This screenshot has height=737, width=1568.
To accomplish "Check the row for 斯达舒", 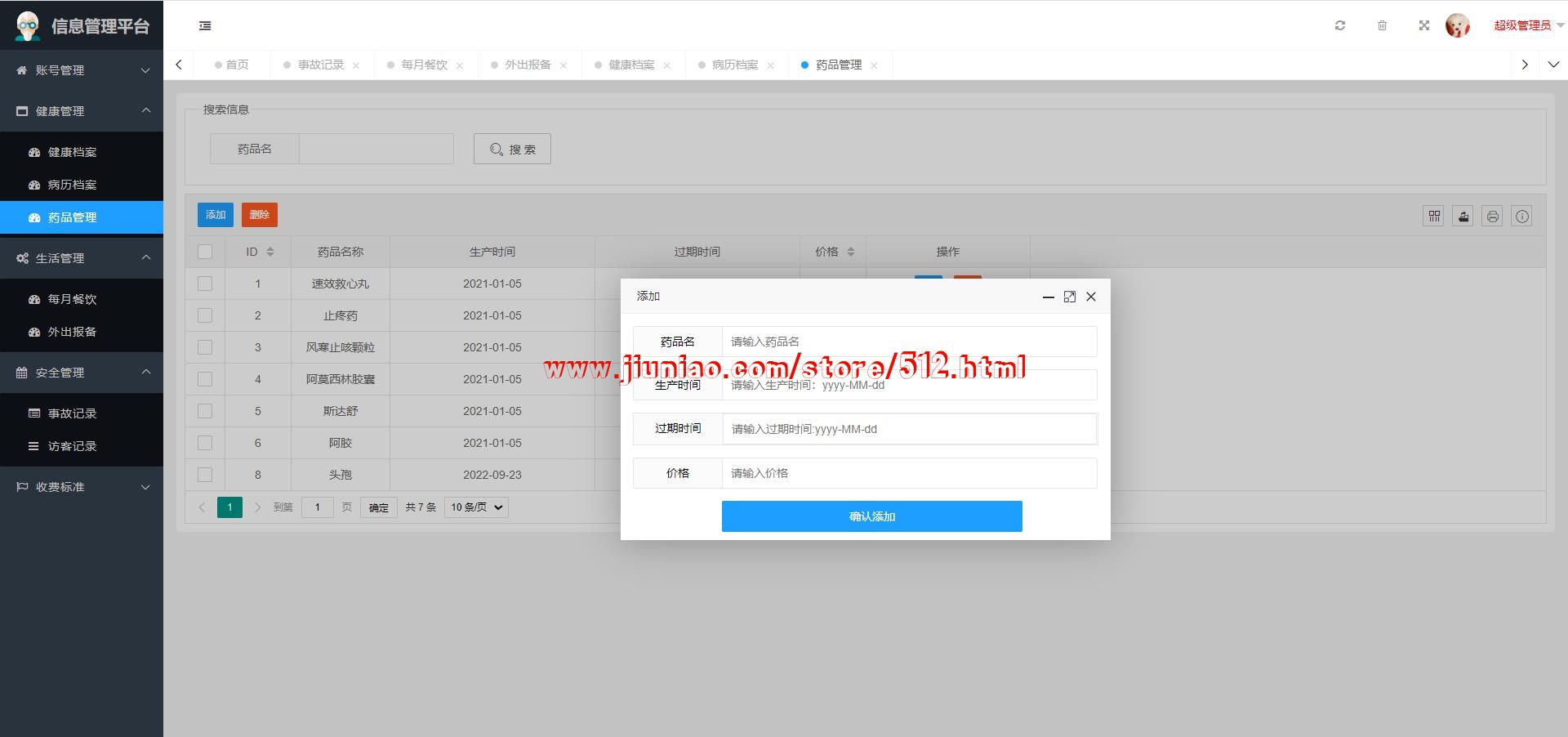I will (205, 411).
